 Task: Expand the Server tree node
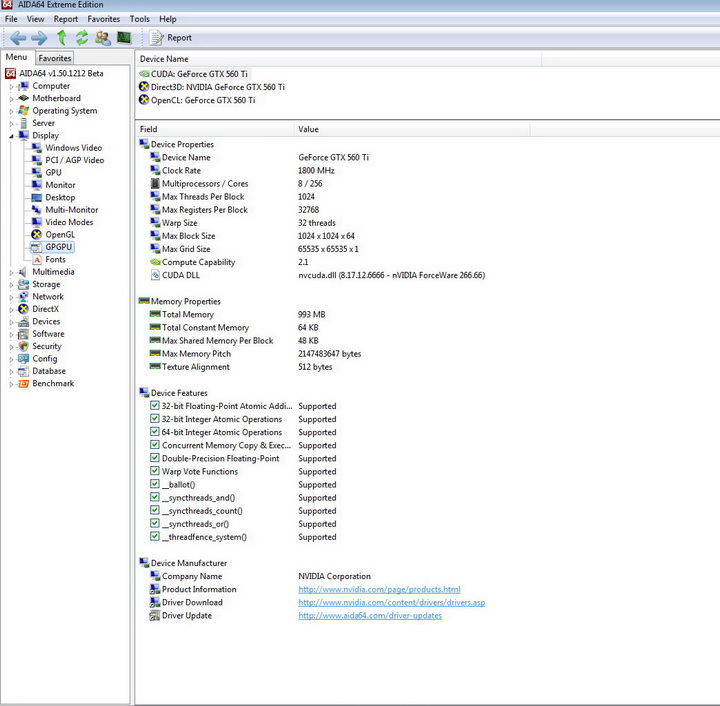pyautogui.click(x=11, y=123)
